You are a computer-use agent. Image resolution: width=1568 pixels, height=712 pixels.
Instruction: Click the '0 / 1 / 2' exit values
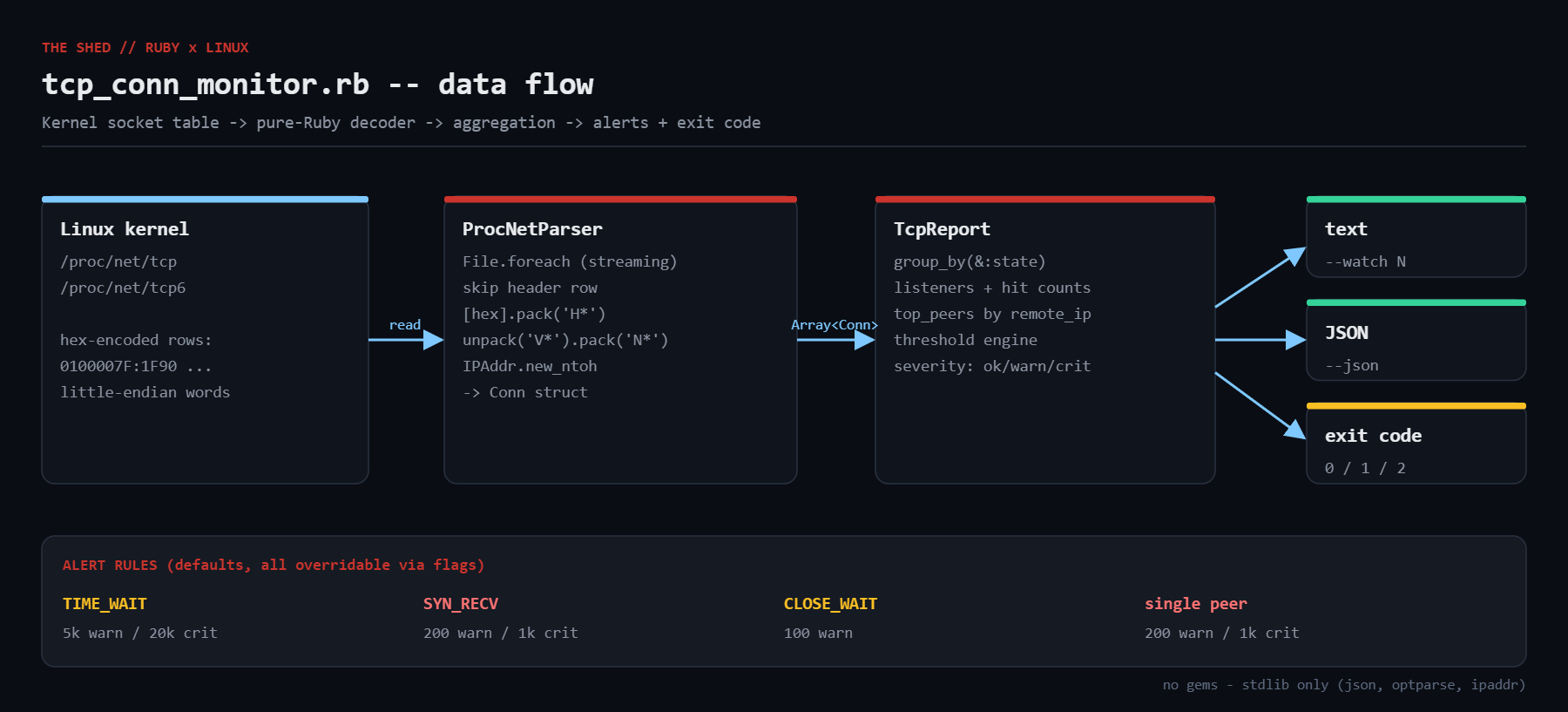click(x=1365, y=468)
